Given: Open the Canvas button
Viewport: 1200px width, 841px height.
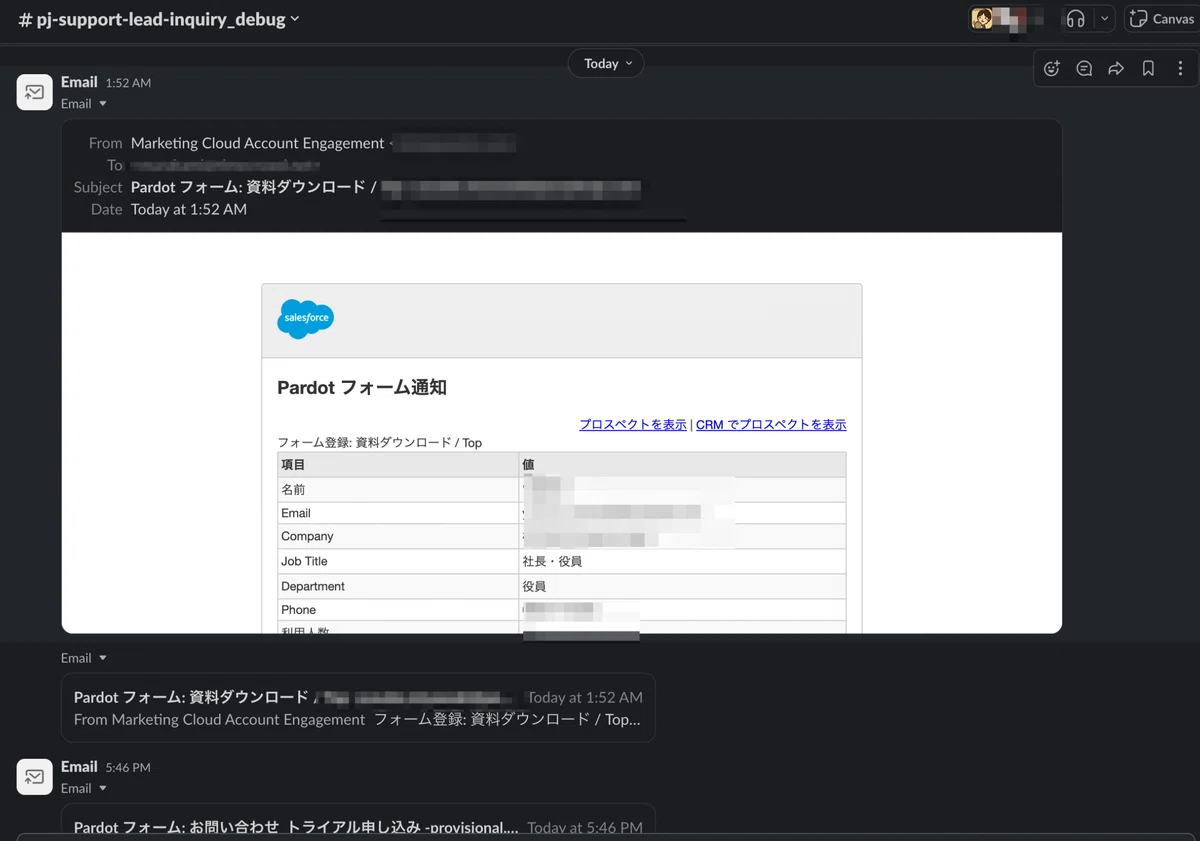Looking at the screenshot, I should (x=1161, y=19).
